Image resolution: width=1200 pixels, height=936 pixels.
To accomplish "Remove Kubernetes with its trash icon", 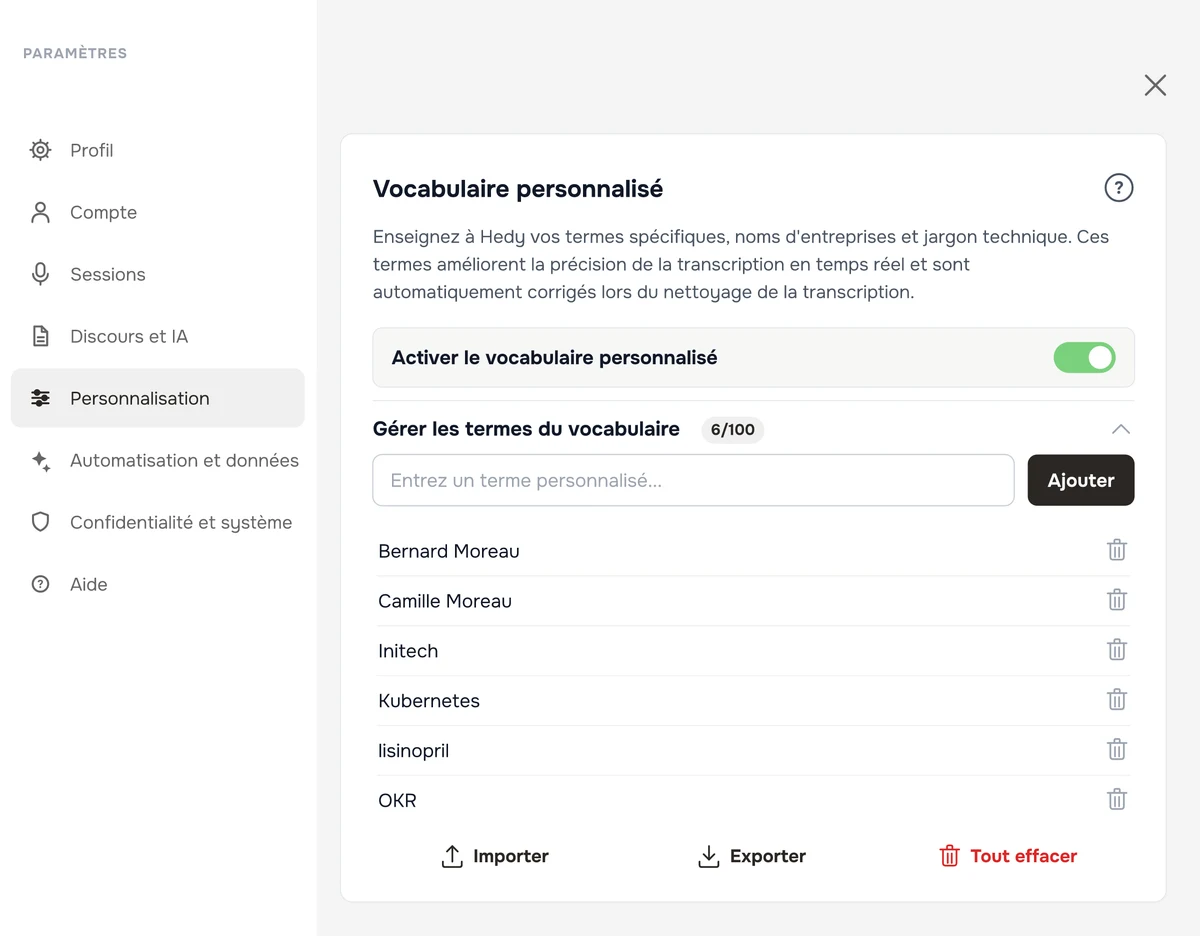I will coord(1117,700).
